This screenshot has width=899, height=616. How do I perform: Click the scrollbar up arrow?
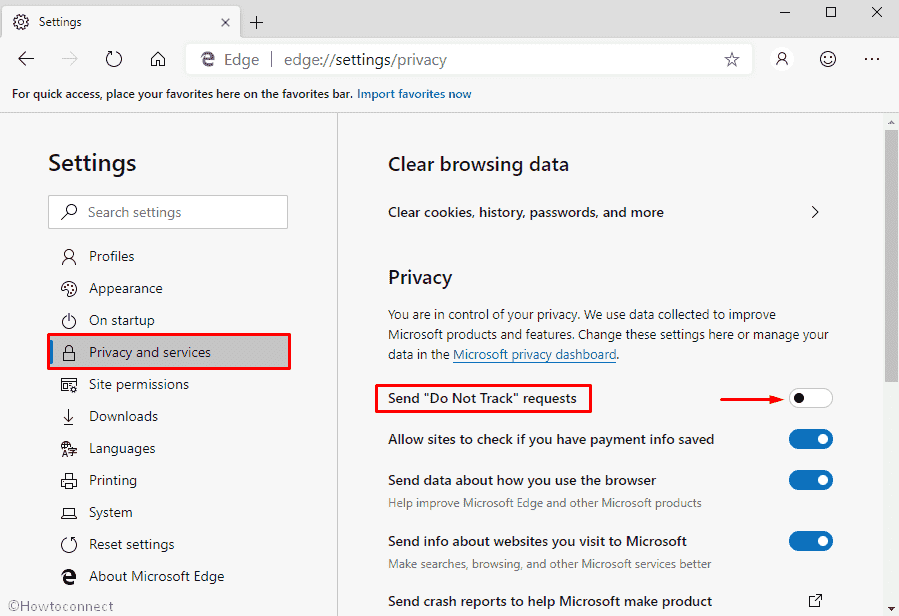[891, 122]
